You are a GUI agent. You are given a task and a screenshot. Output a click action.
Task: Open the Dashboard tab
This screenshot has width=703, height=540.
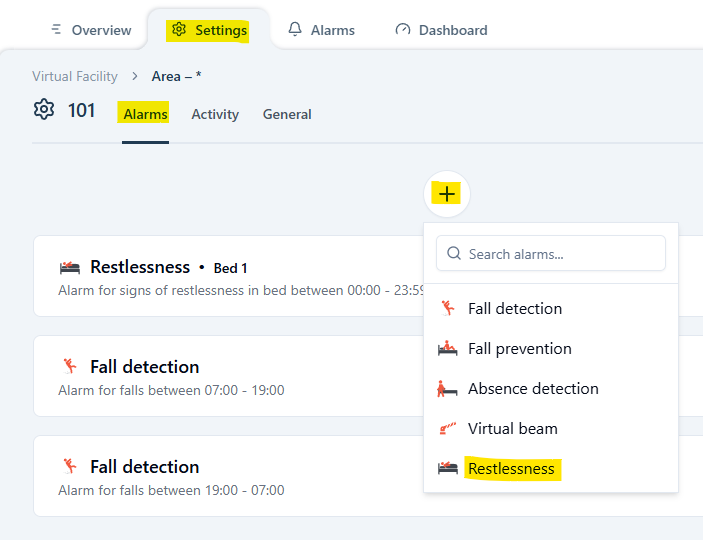coord(441,30)
